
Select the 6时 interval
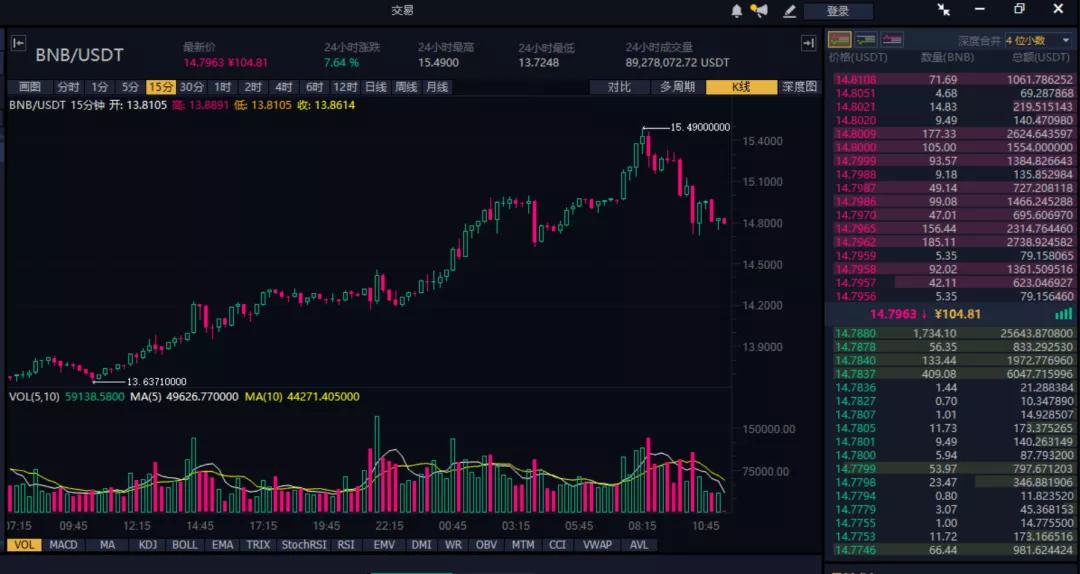click(x=314, y=87)
